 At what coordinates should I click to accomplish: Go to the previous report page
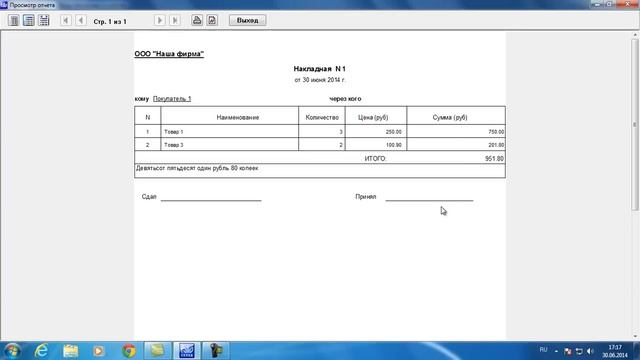[80, 20]
